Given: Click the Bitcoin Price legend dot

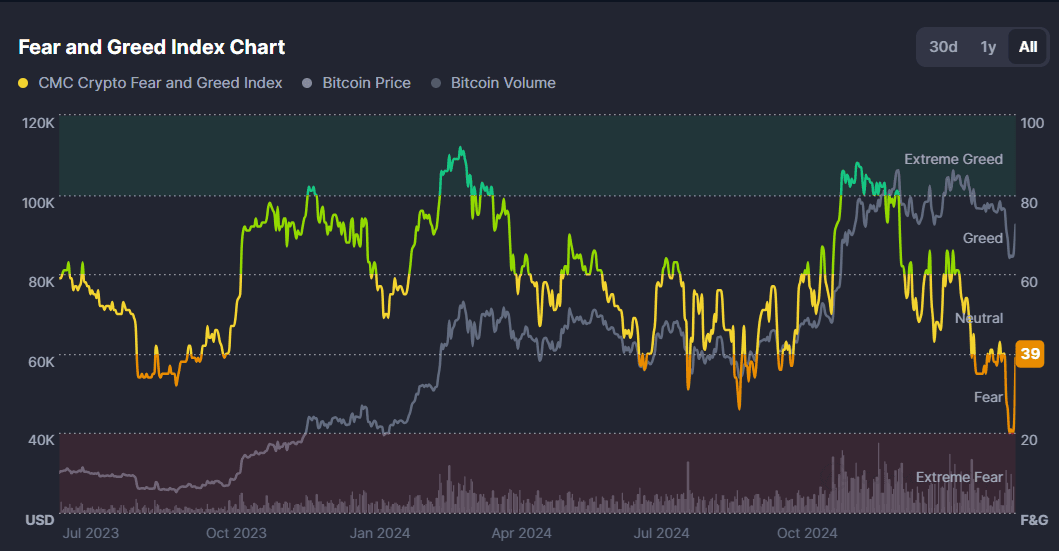Looking at the screenshot, I should (x=308, y=83).
